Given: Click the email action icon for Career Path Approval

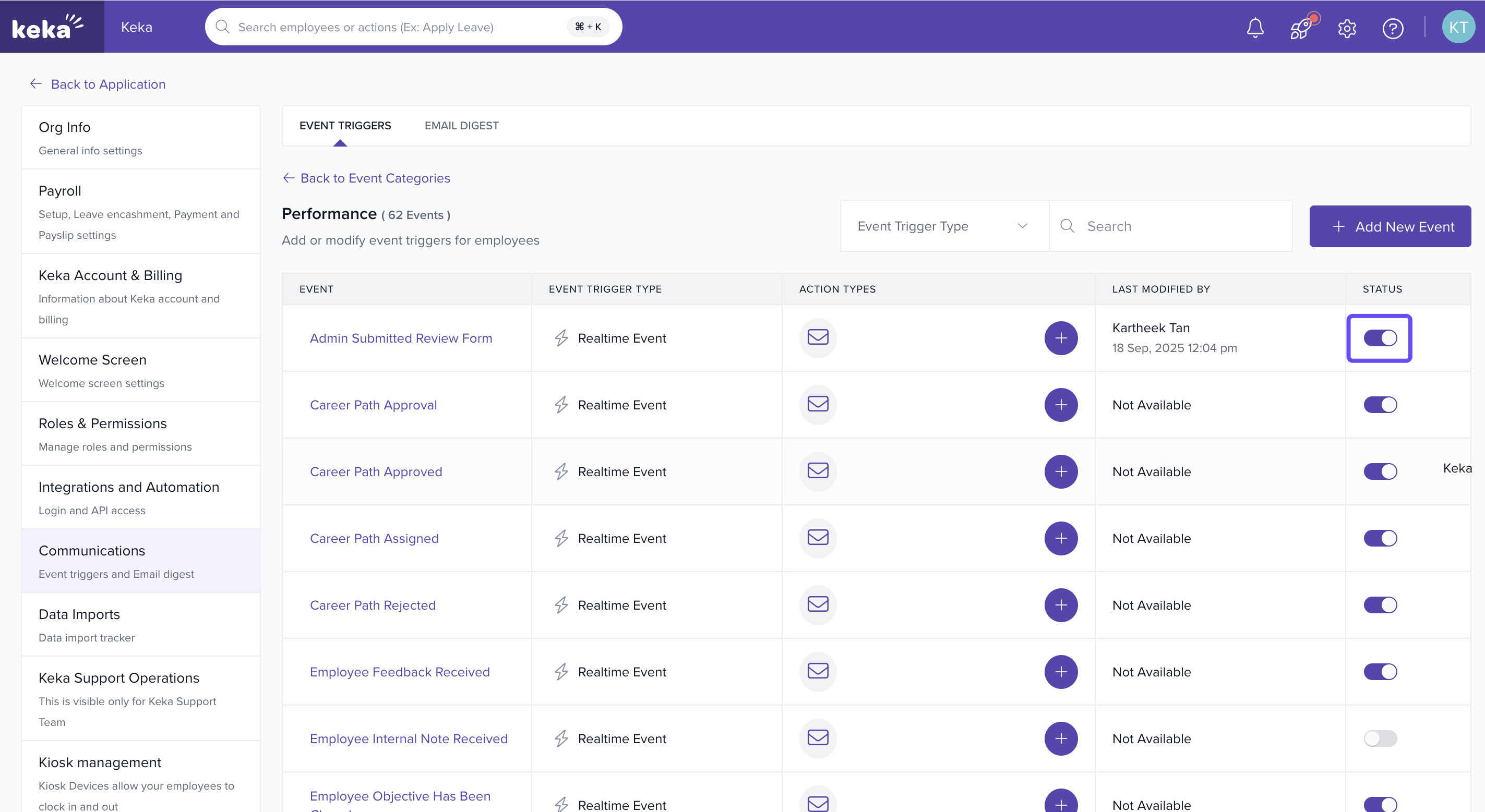Looking at the screenshot, I should point(818,404).
